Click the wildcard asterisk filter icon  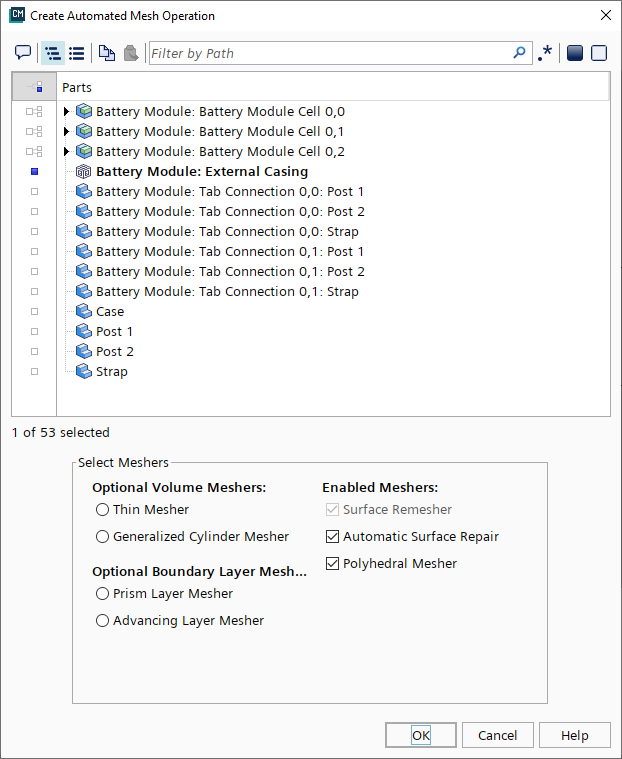[545, 53]
